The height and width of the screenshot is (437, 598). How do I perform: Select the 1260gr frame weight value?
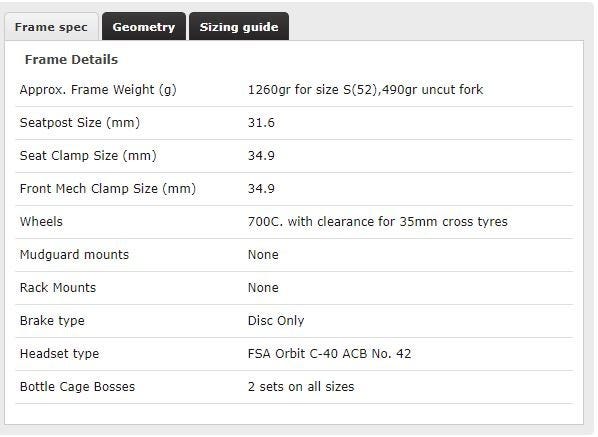pyautogui.click(x=365, y=90)
